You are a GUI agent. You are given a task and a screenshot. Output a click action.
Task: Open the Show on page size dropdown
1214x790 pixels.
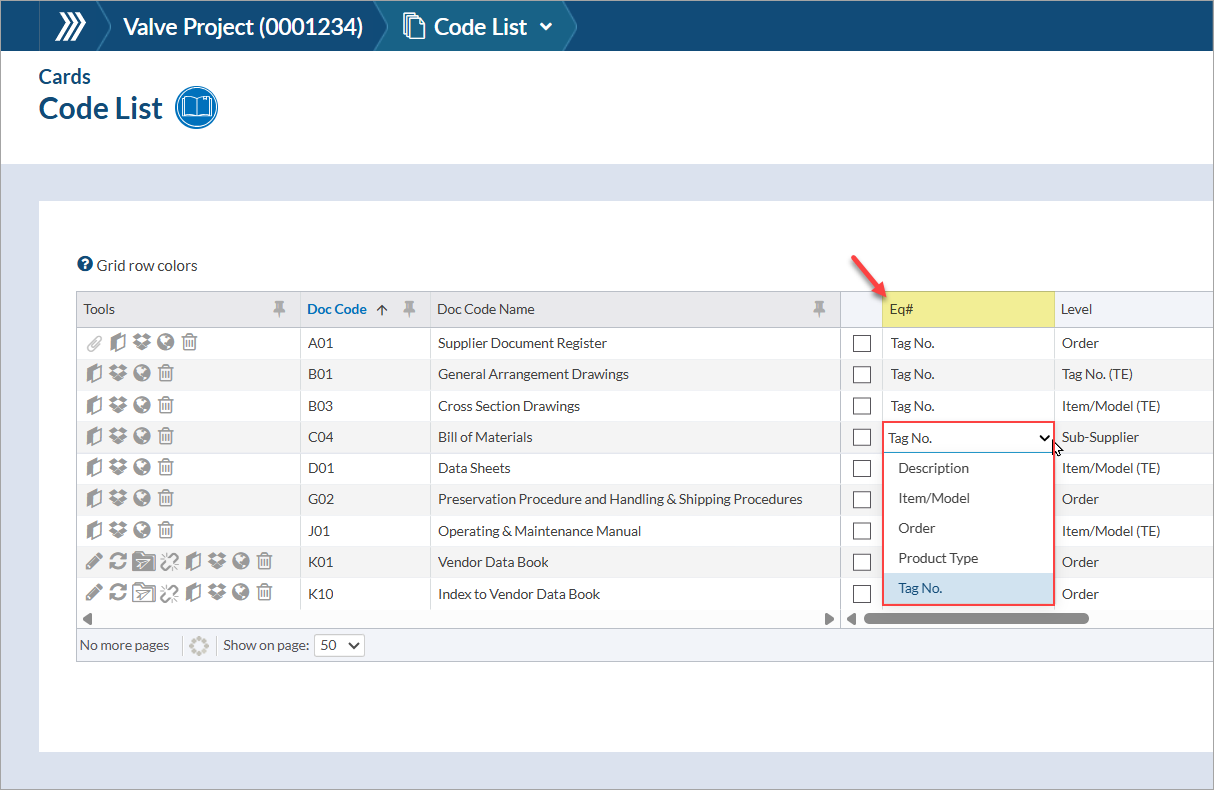tap(340, 645)
